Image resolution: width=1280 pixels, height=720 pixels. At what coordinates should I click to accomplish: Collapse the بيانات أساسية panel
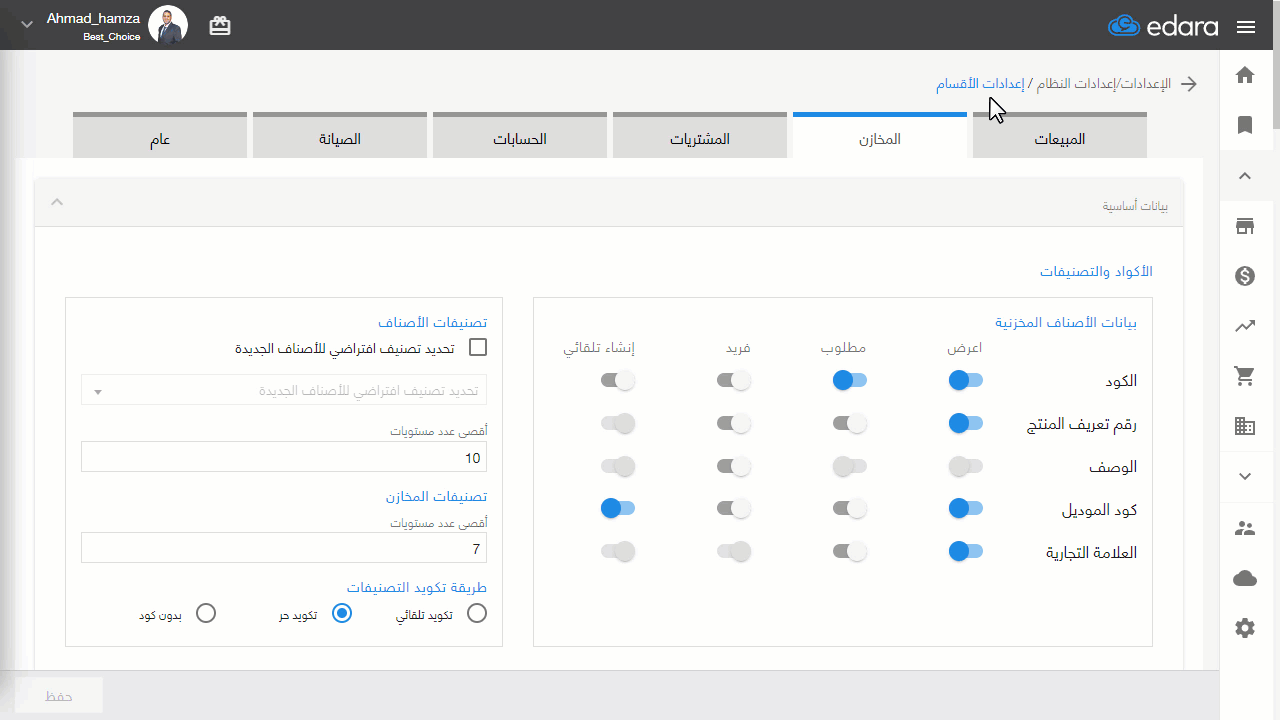[57, 202]
